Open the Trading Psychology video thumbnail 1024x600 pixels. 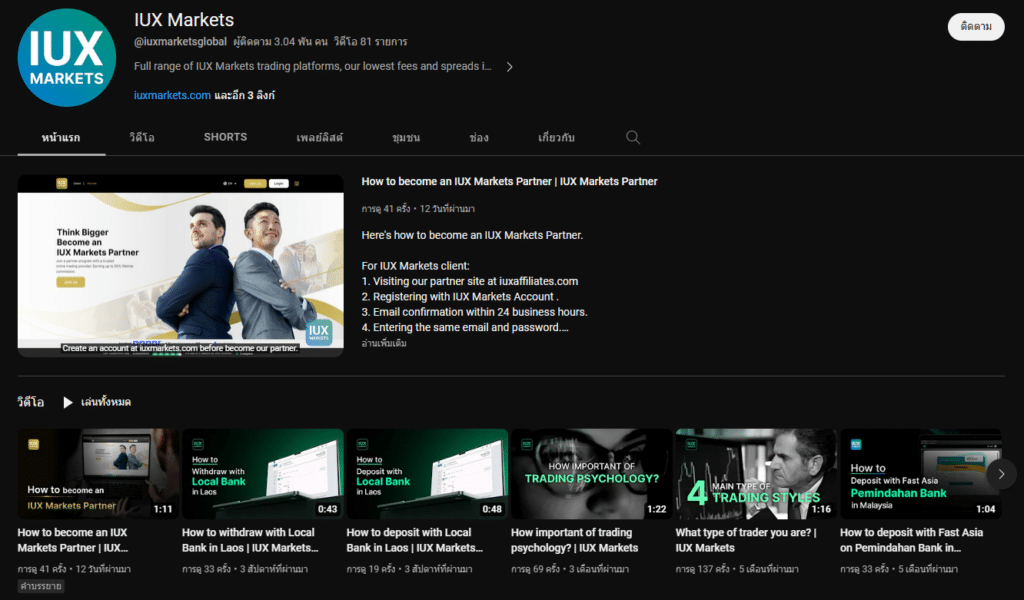point(592,473)
